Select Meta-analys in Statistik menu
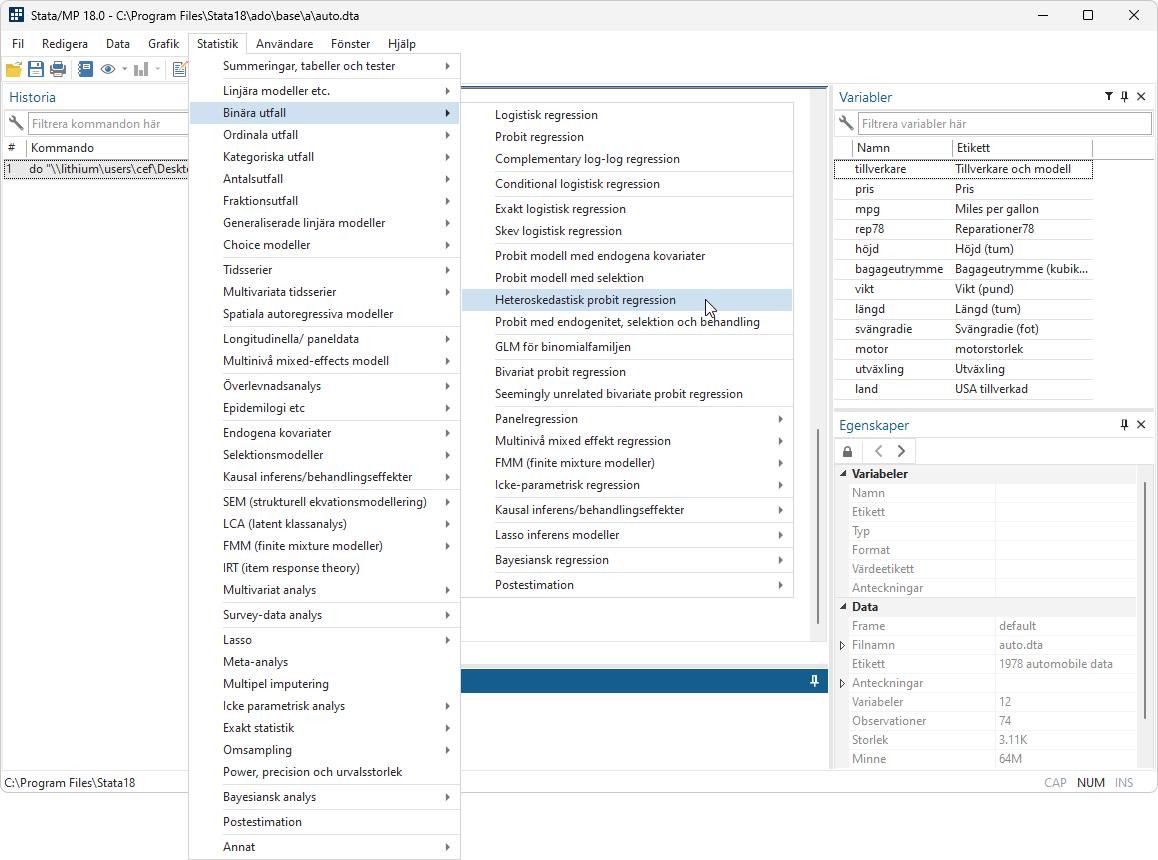1158x860 pixels. tap(324, 662)
